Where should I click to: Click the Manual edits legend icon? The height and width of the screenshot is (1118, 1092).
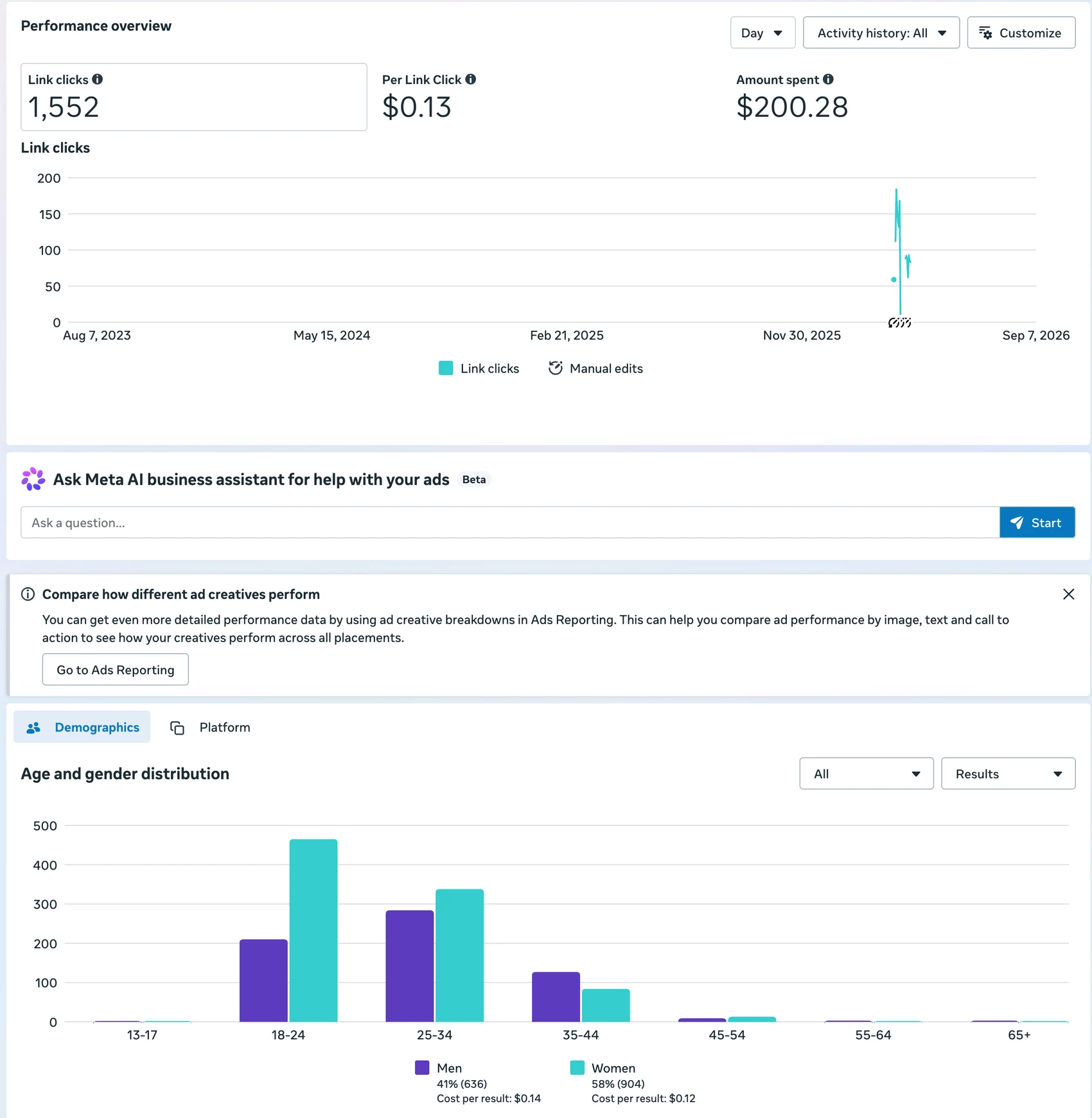556,368
